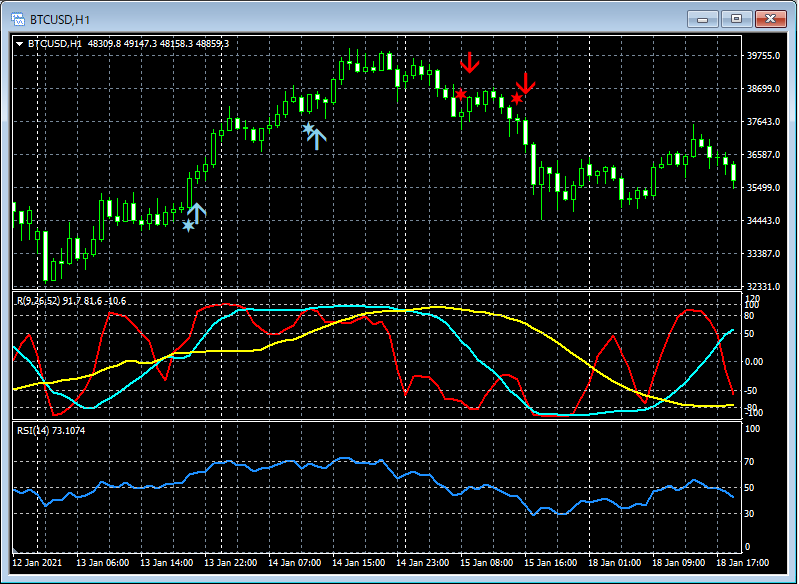Click the 14 Jan 15:00 time axis label

coord(360,563)
